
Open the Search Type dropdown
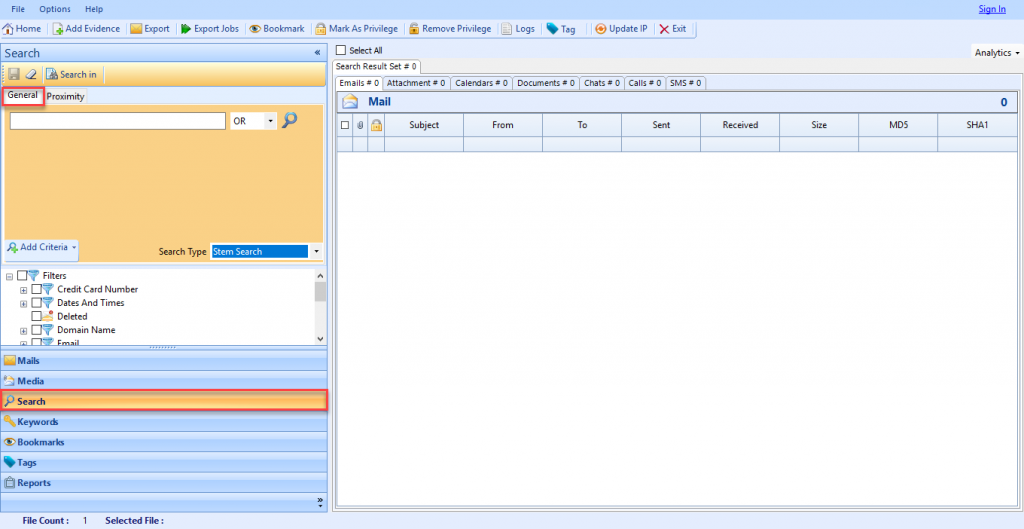pos(316,252)
